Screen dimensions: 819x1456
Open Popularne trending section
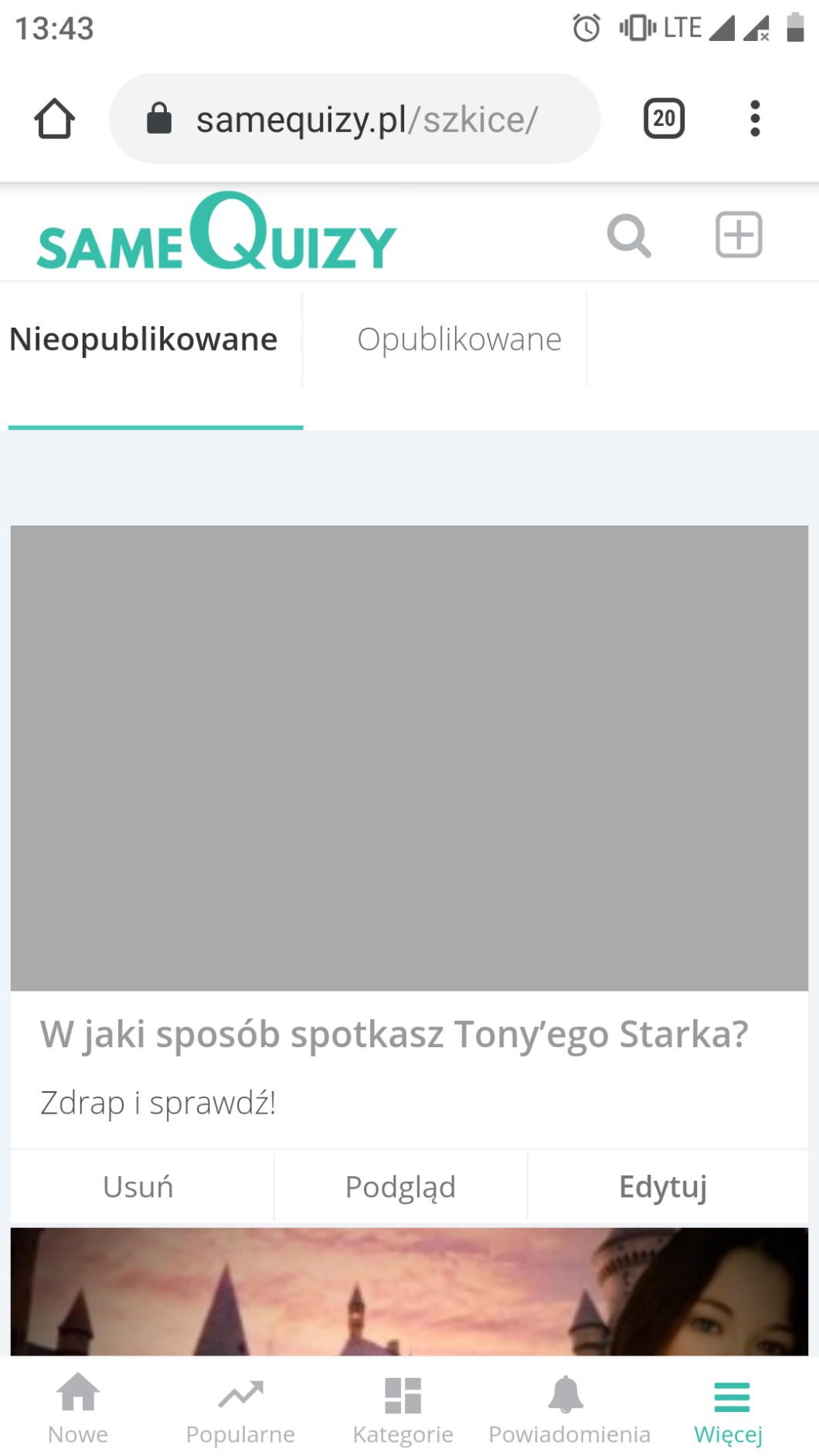[240, 1408]
